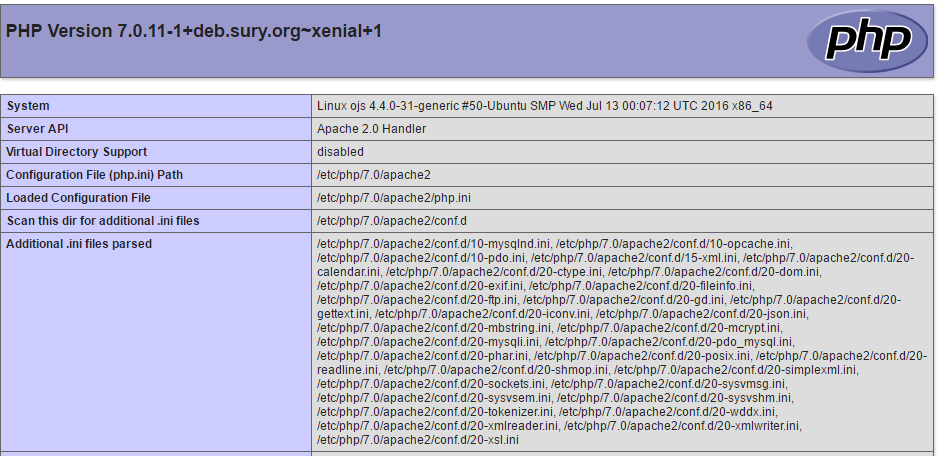Click 'Additional .ini files parsed' label
940x456 pixels.
click(x=79, y=244)
